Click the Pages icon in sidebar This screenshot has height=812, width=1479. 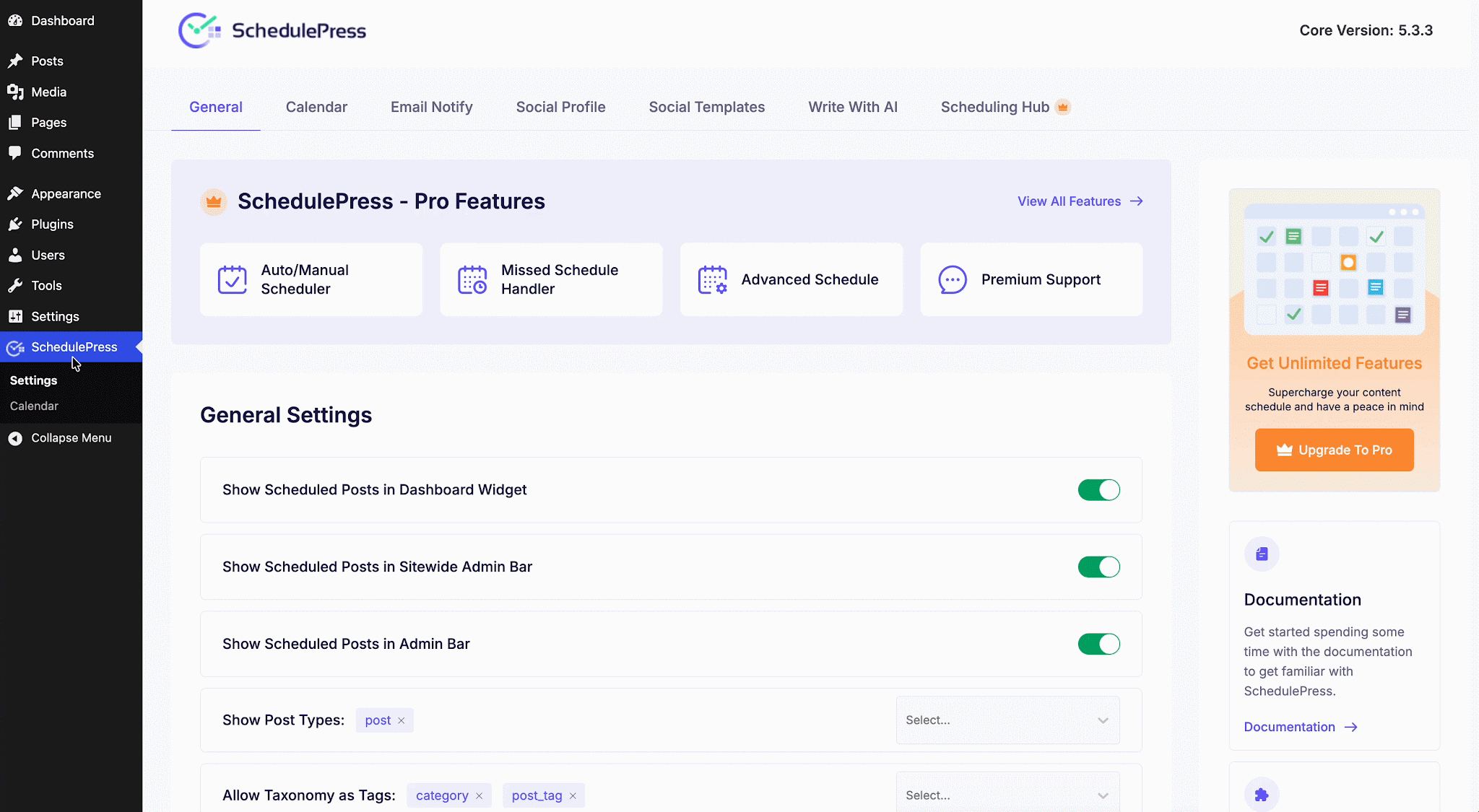15,123
